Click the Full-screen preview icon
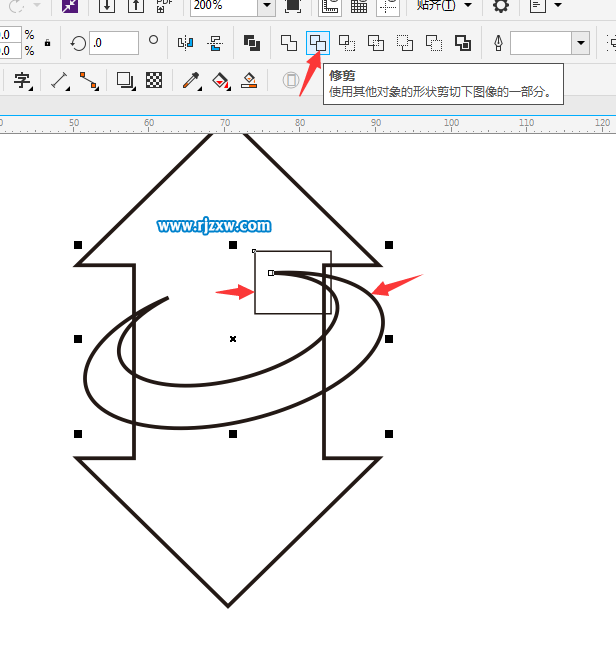This screenshot has width=616, height=653. [x=293, y=5]
